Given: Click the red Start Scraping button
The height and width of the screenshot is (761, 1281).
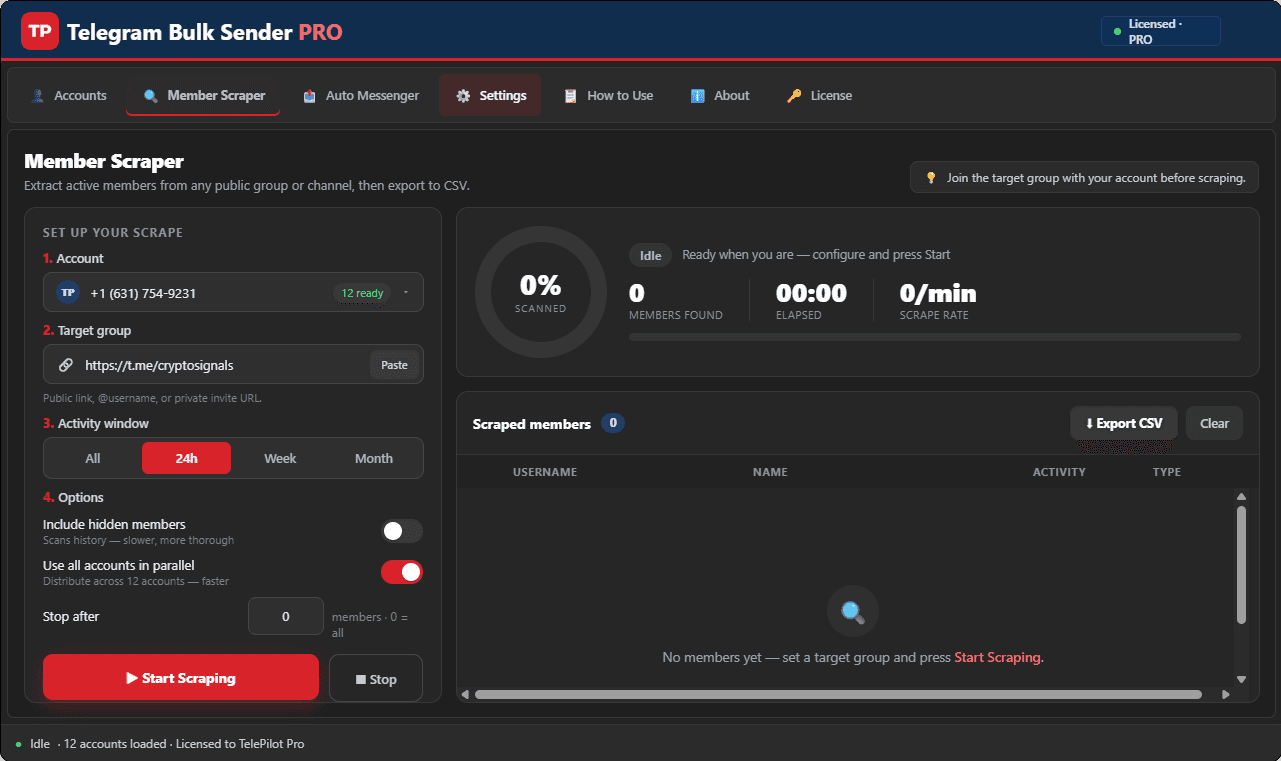Looking at the screenshot, I should (x=181, y=678).
